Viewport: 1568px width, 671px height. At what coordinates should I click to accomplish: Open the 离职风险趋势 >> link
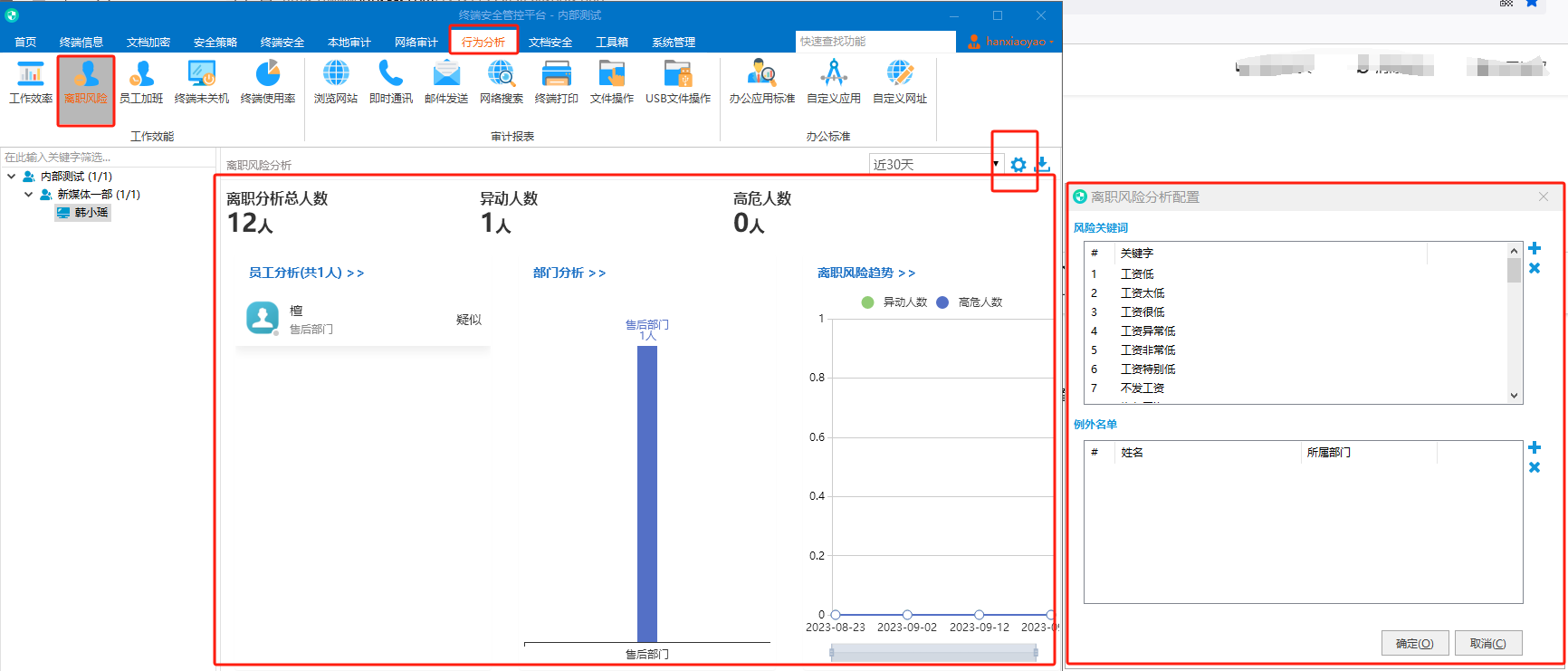(866, 273)
